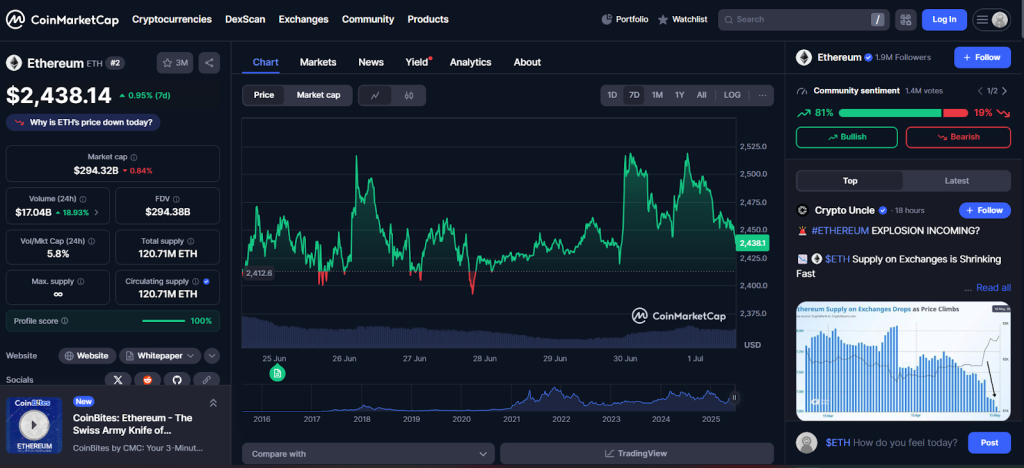Switch to candlestick chart icon
The height and width of the screenshot is (468, 1024).
409,95
